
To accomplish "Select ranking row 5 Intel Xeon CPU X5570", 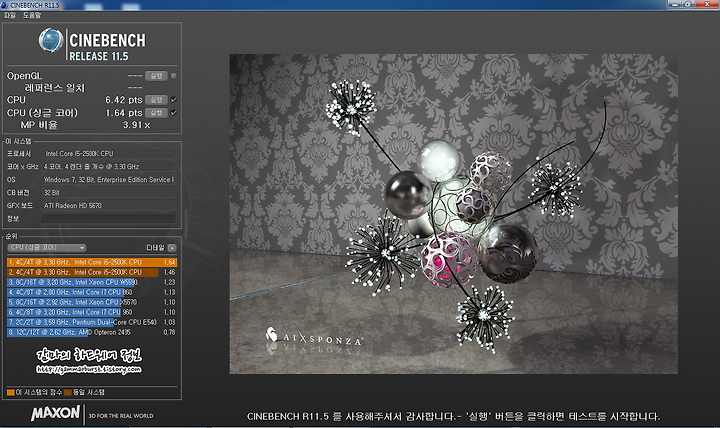I will 92,302.
